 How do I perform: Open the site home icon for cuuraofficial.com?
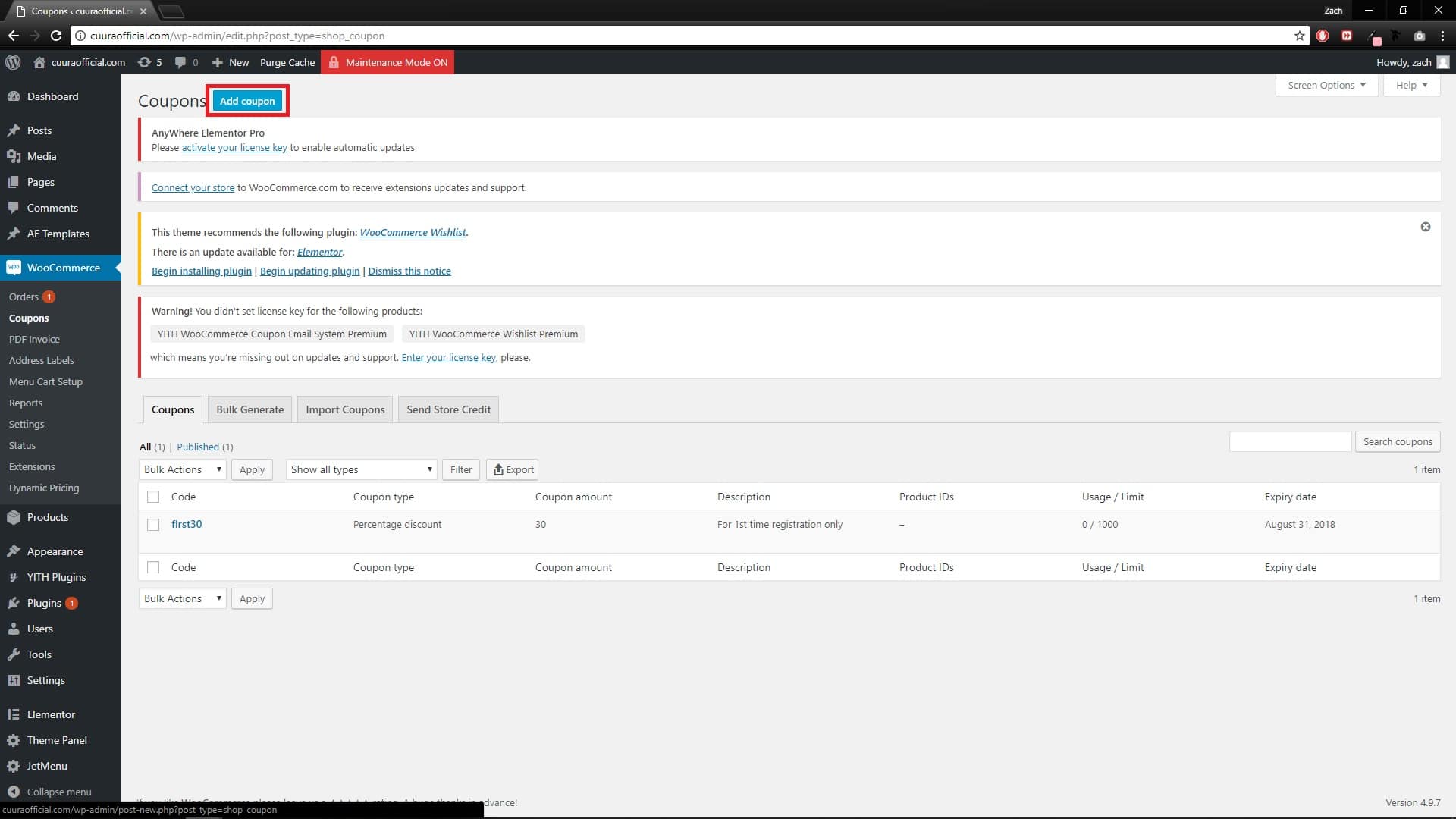pos(39,62)
